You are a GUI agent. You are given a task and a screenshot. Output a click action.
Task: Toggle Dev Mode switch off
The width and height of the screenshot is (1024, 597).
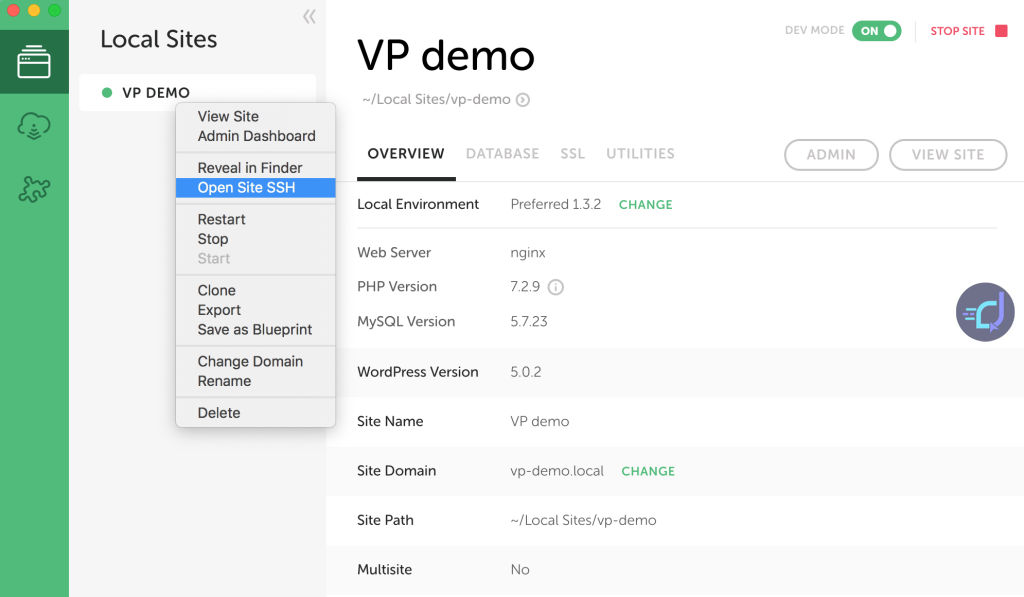pyautogui.click(x=876, y=31)
